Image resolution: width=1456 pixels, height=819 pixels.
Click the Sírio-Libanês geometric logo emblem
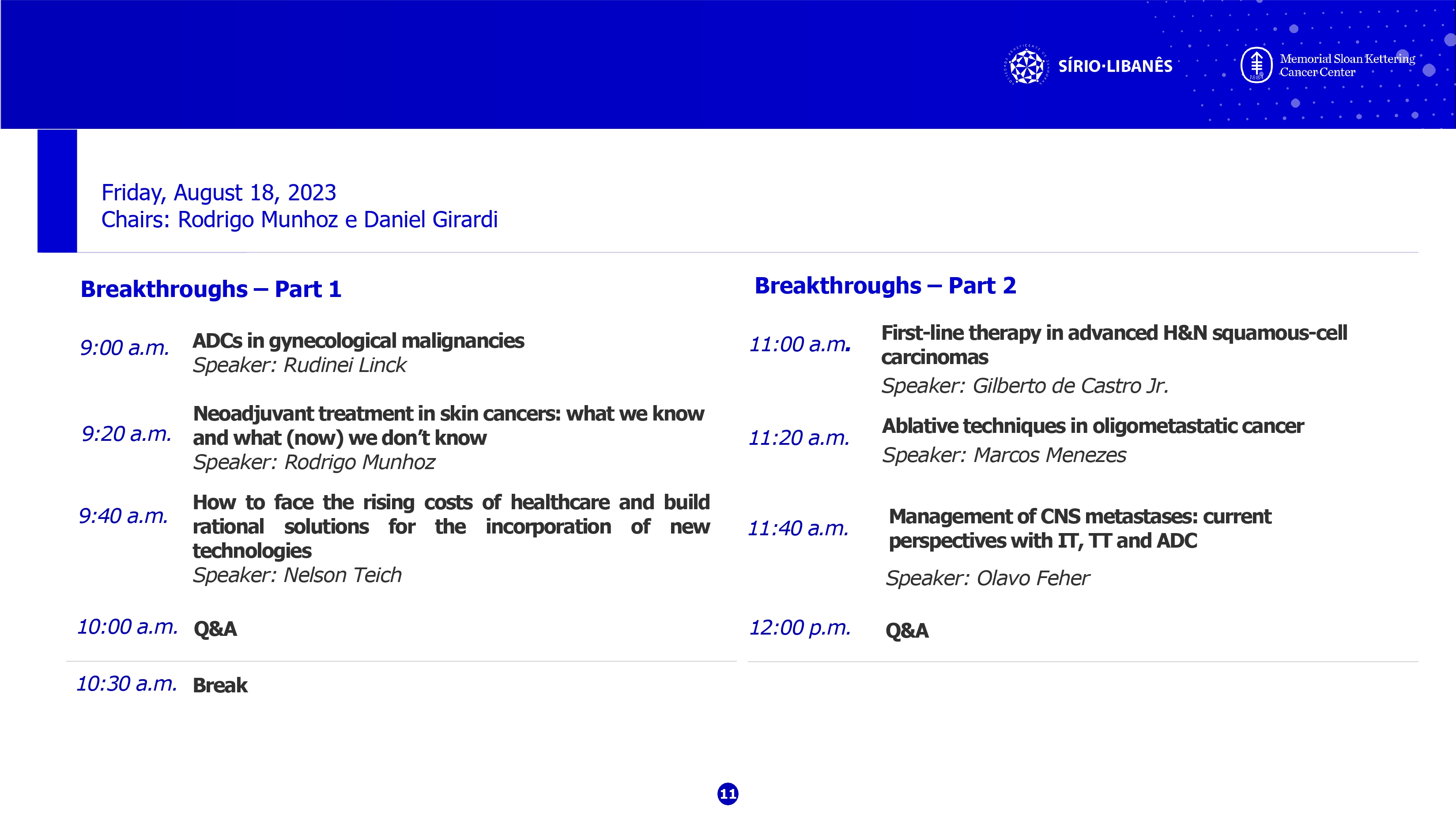pyautogui.click(x=1027, y=66)
